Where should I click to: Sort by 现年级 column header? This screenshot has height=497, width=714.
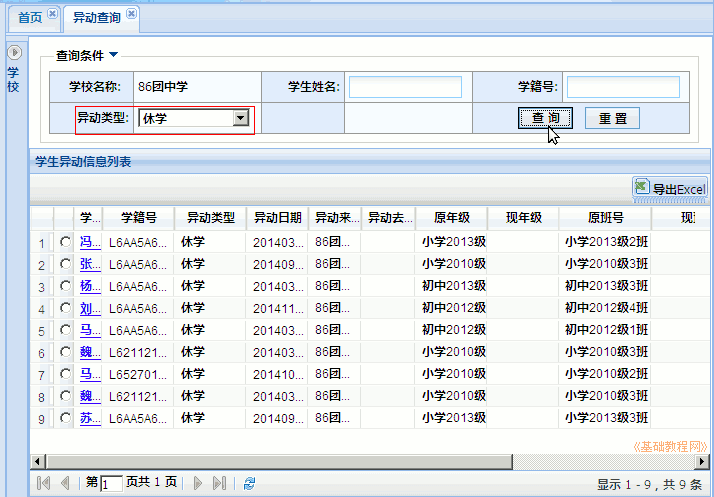523,218
